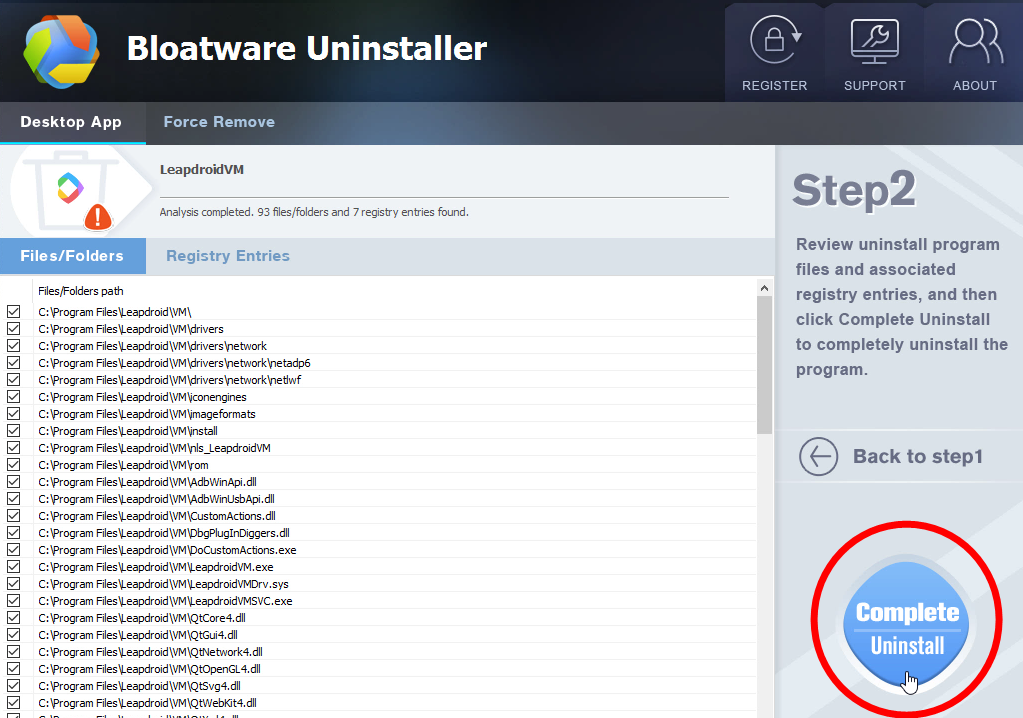Uncheck the QtCore4.dll checkbox
Viewport: 1023px width, 718px height.
[14, 618]
